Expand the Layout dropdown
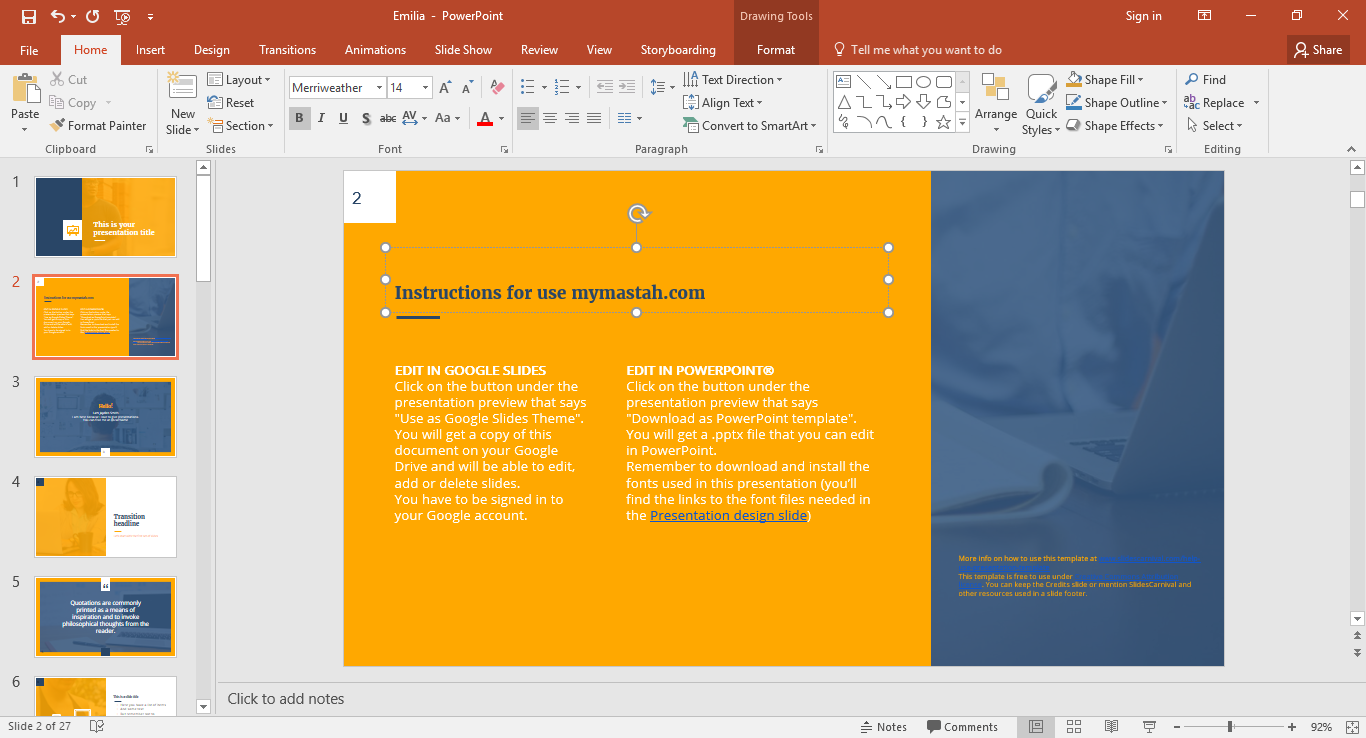This screenshot has height=738, width=1366. [x=239, y=80]
